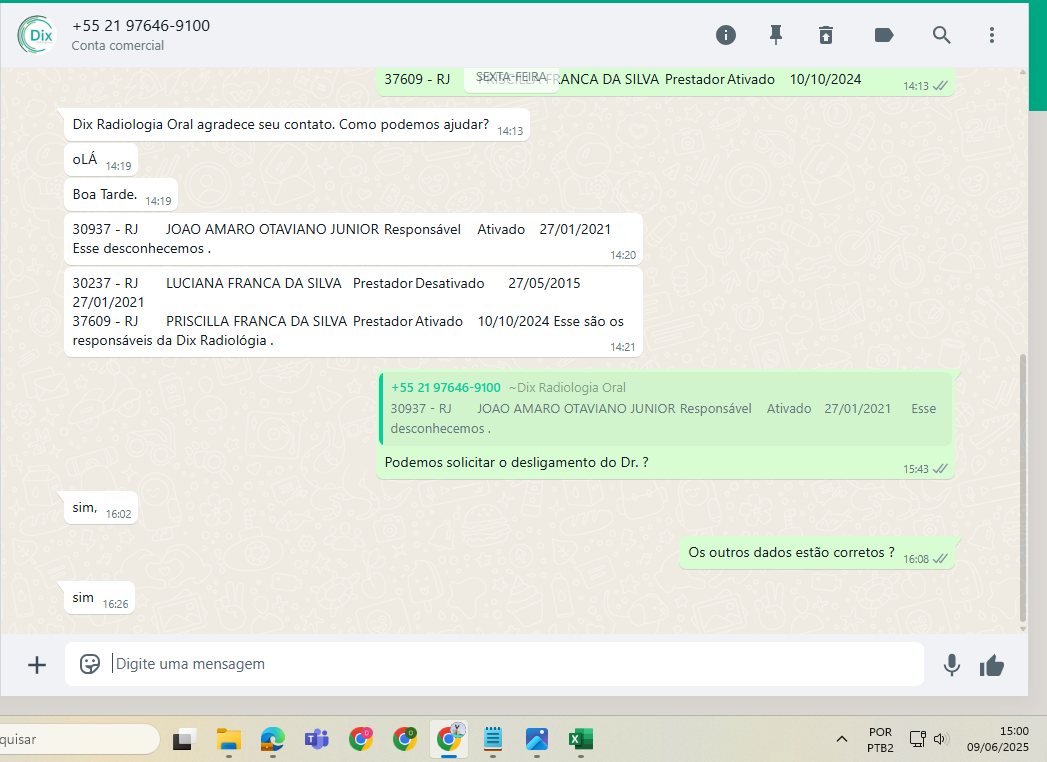Open Chrome with green O profile badge
1047x762 pixels.
coord(405,739)
